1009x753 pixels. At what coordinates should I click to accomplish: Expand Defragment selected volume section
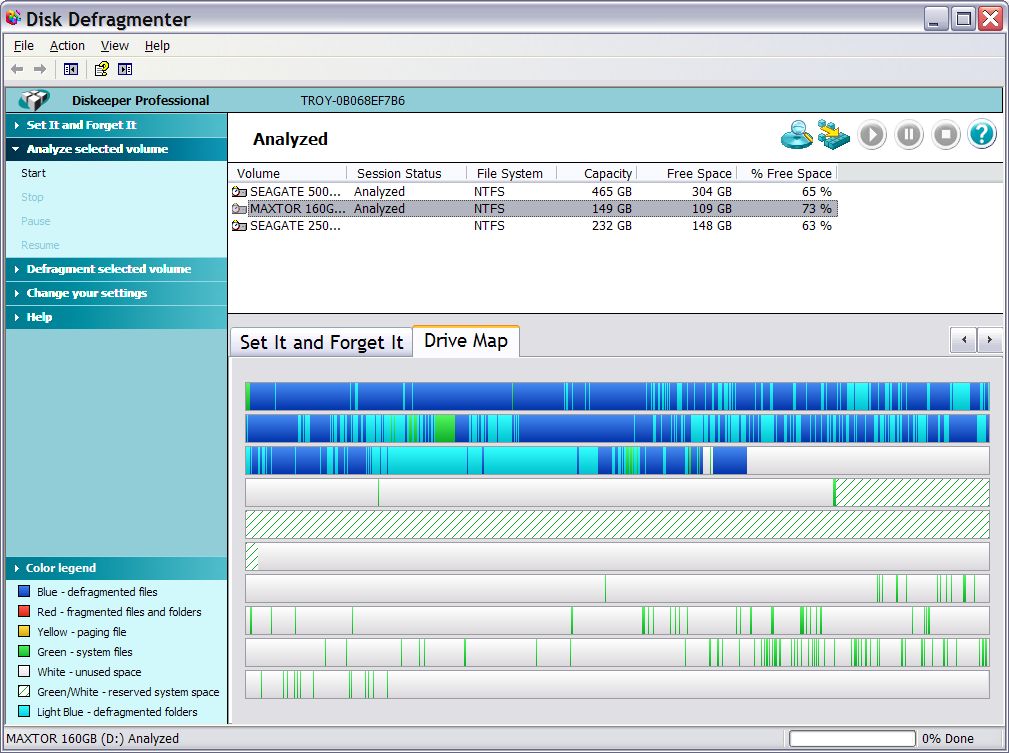pos(108,269)
